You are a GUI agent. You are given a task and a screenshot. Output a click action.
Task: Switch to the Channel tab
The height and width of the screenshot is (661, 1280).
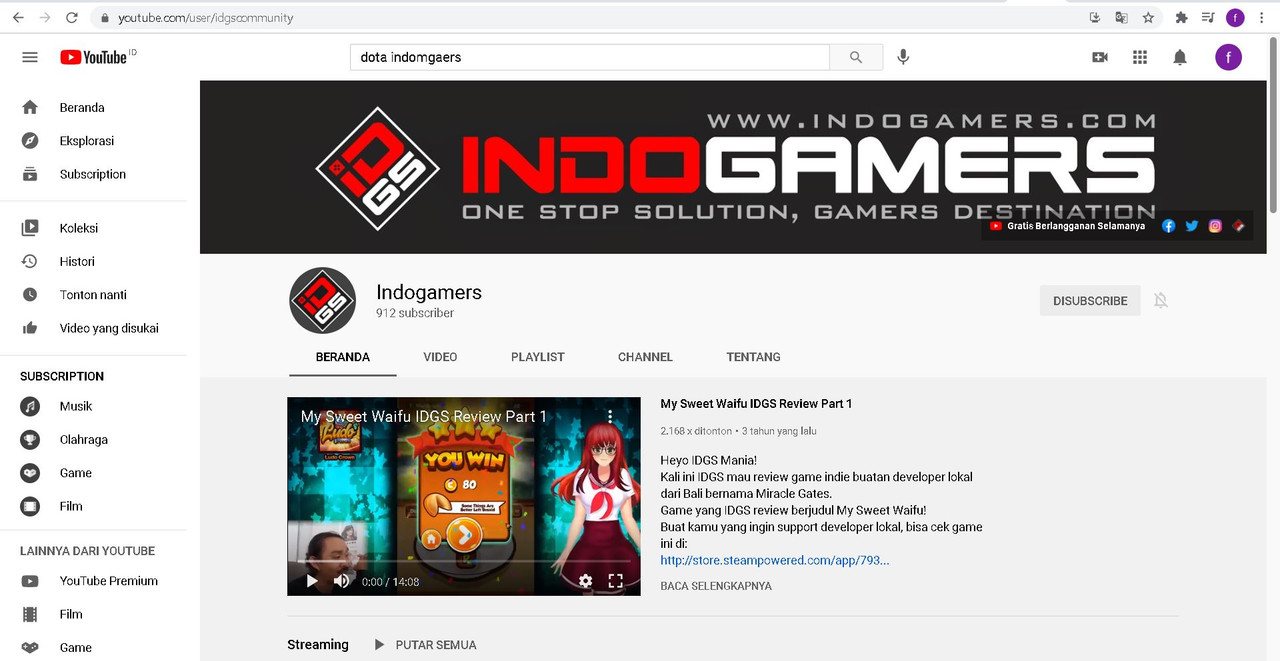(x=645, y=357)
